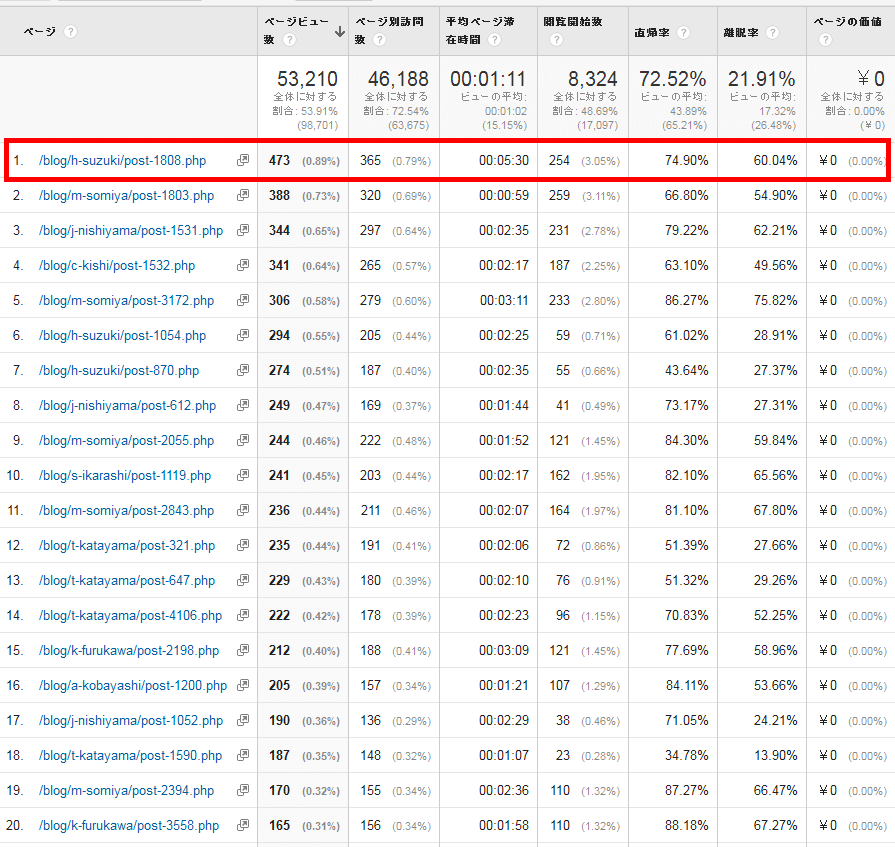Viewport: 895px width, 847px height.
Task: Click external-link icon for k-furukawa/post-3558.php
Action: [x=242, y=826]
